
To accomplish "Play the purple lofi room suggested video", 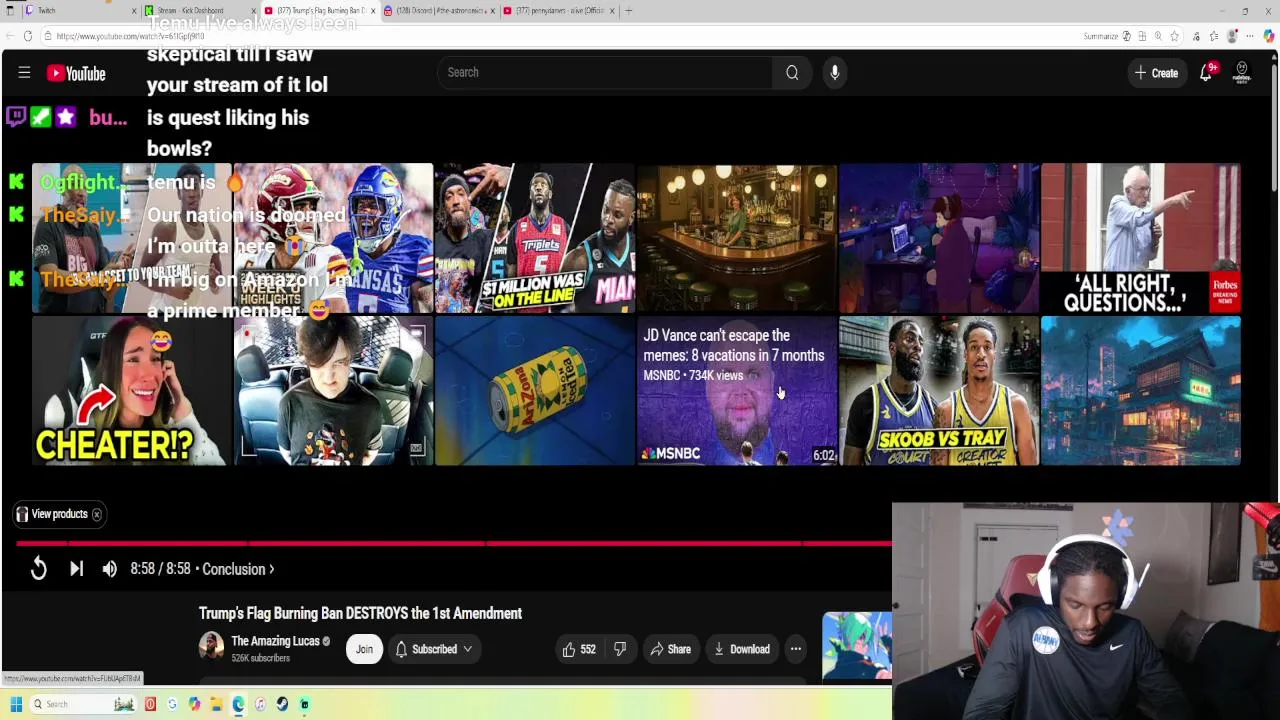I will 939,239.
